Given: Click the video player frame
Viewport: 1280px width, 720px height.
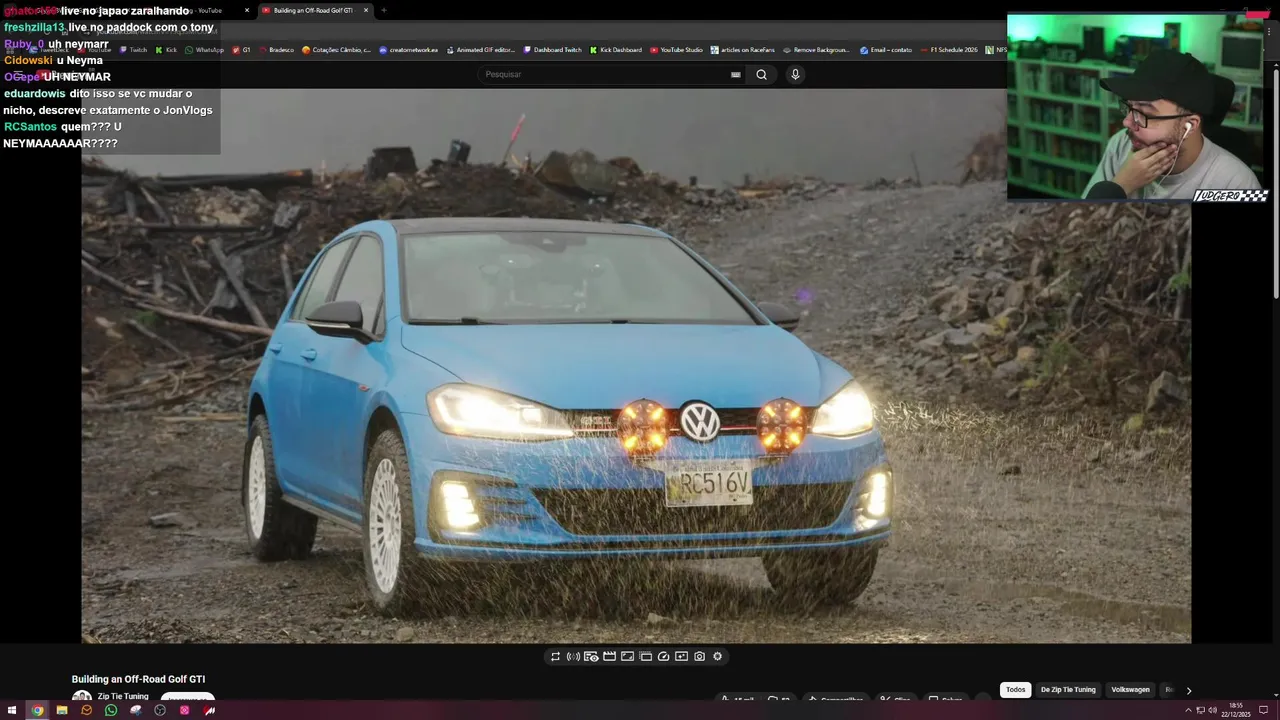Looking at the screenshot, I should 636,366.
